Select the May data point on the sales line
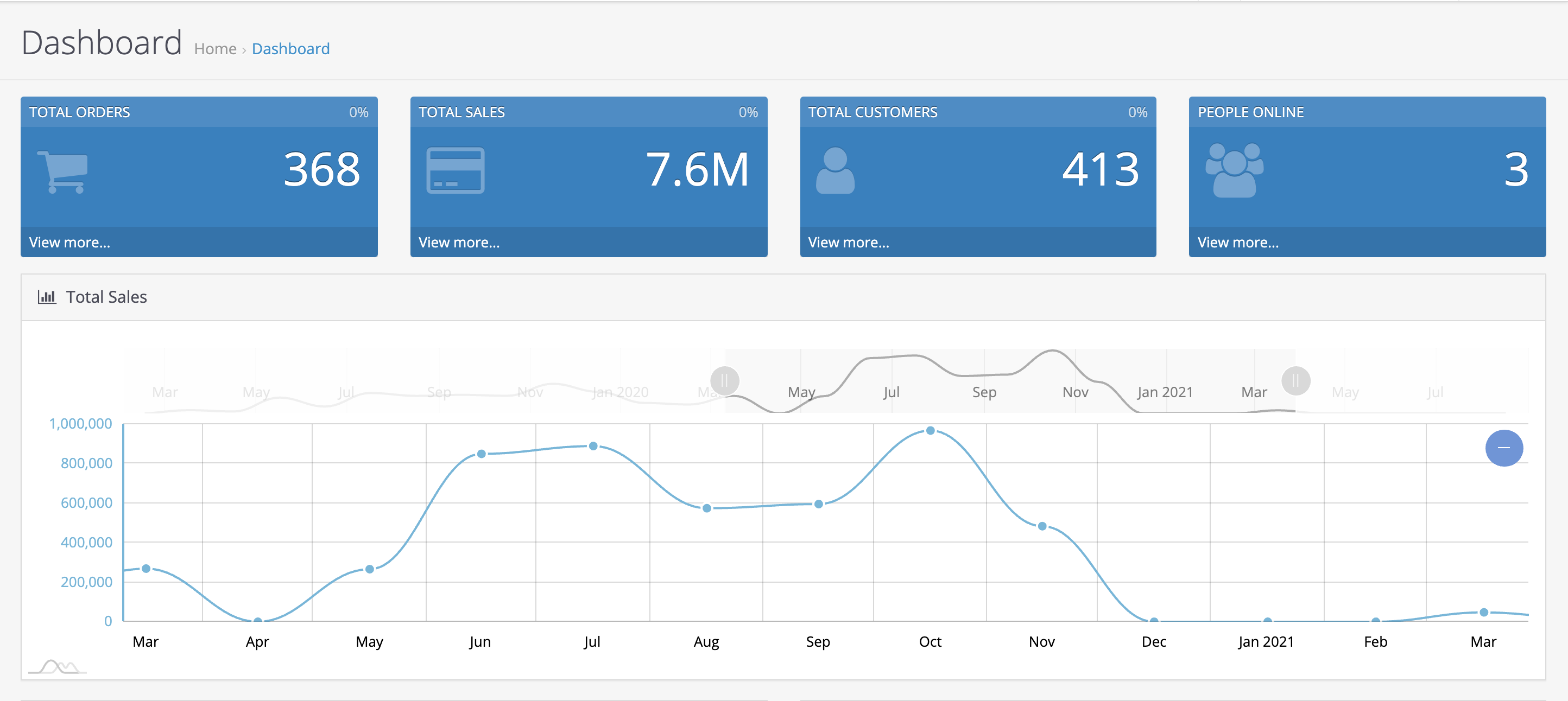 point(370,570)
